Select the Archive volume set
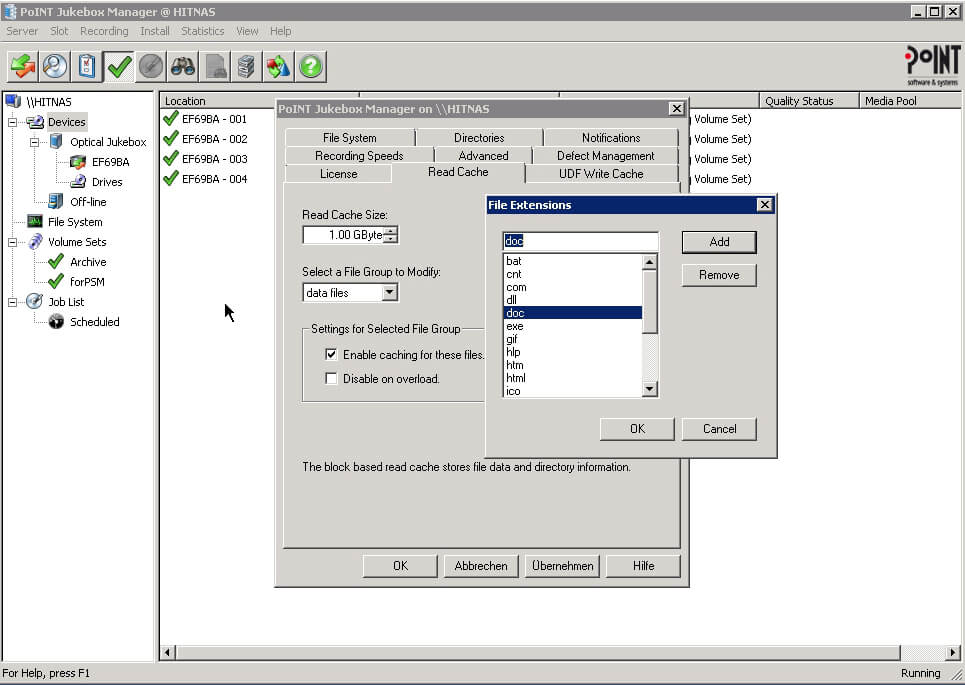965x685 pixels. (x=88, y=262)
